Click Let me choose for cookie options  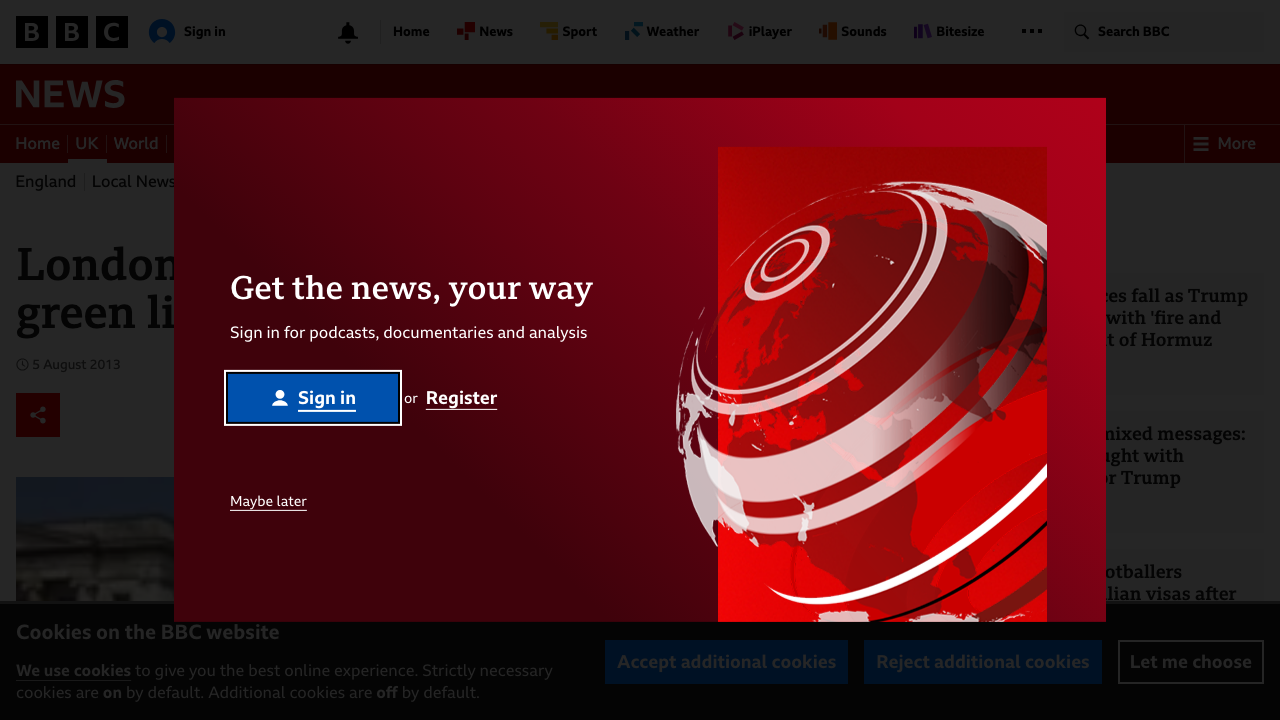click(1190, 662)
